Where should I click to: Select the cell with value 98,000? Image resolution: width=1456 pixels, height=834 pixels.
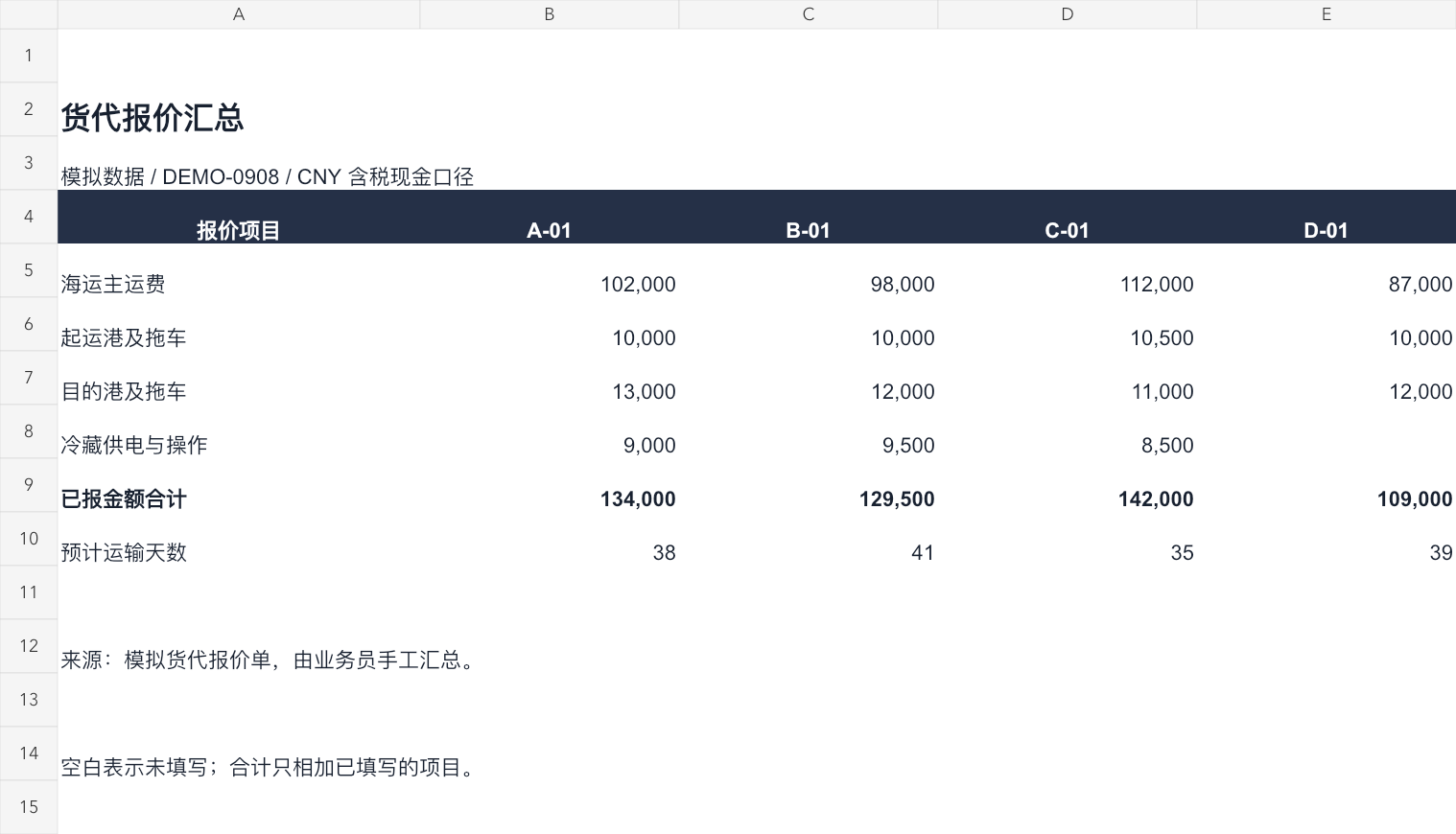pyautogui.click(x=809, y=270)
